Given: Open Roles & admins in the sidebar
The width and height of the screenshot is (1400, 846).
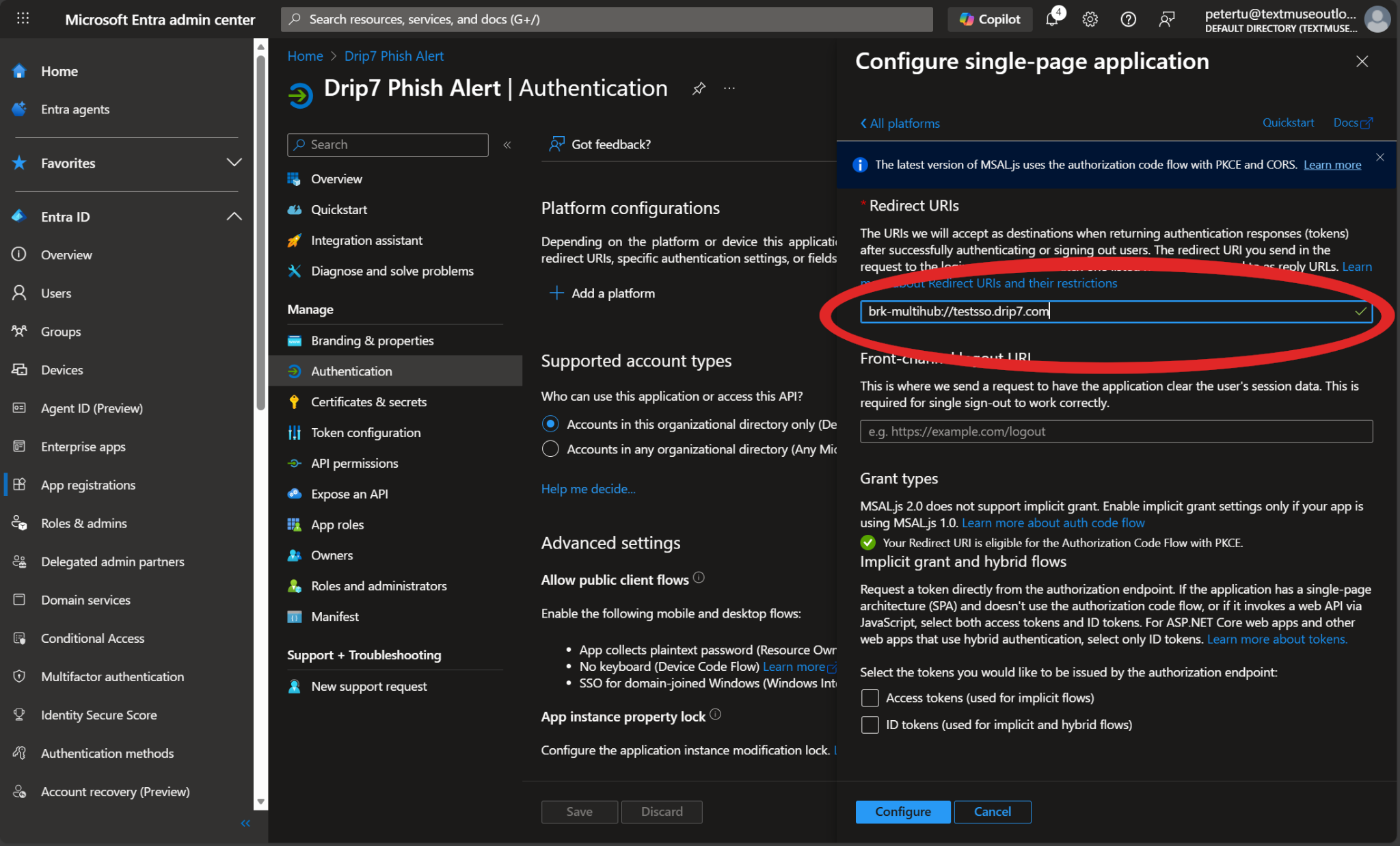Looking at the screenshot, I should (84, 523).
